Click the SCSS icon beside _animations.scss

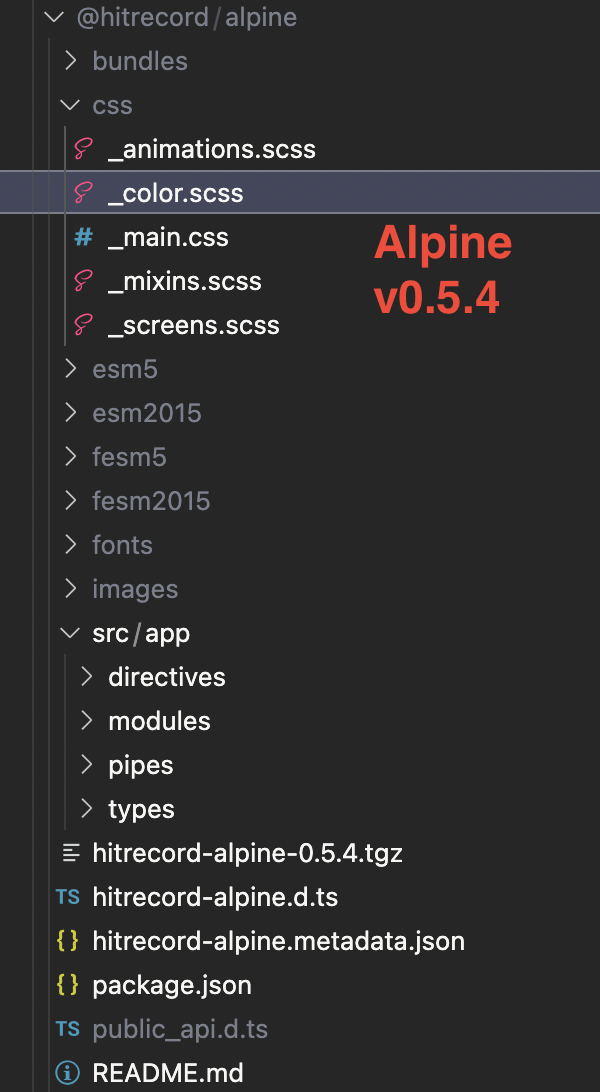pos(82,149)
